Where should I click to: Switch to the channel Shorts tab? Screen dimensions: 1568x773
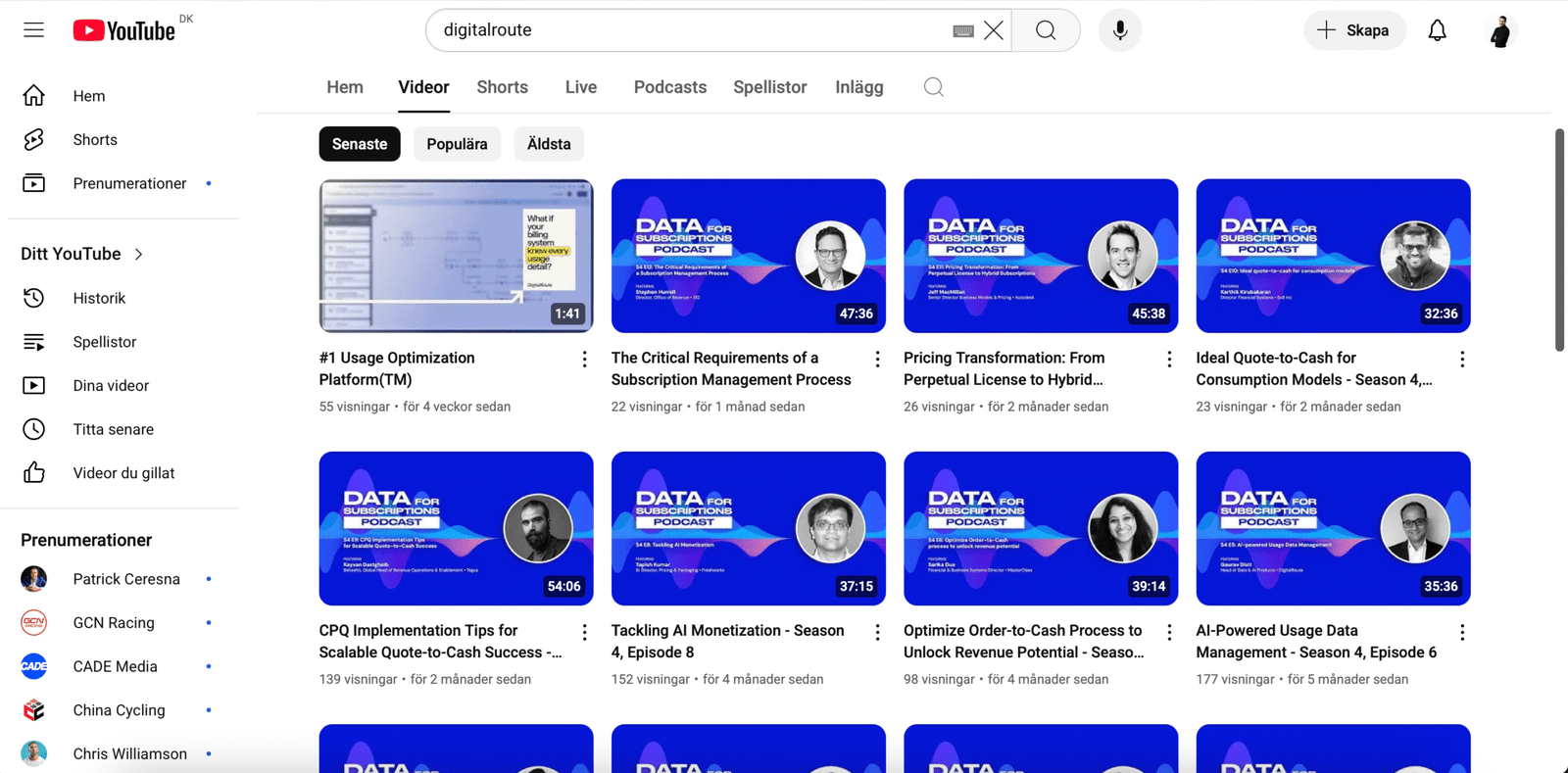coord(502,87)
